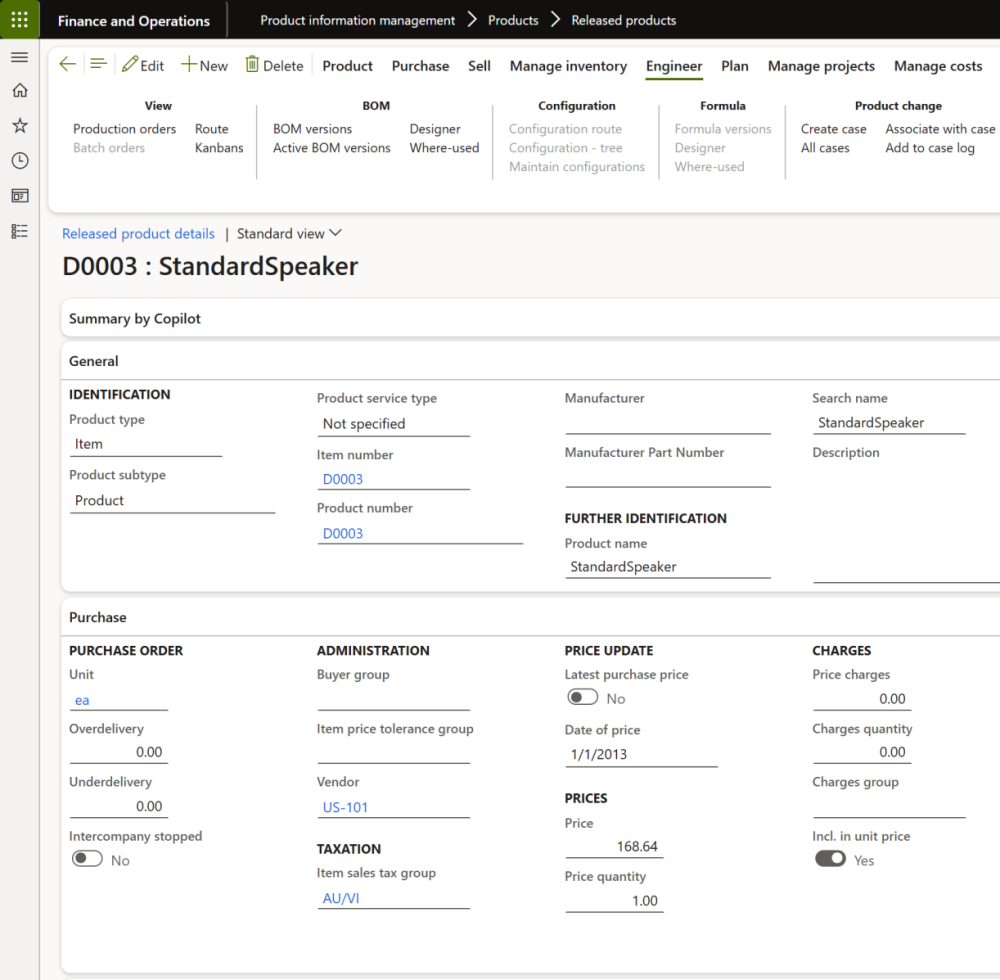
Task: Open Product service type dropdown
Action: coord(393,424)
